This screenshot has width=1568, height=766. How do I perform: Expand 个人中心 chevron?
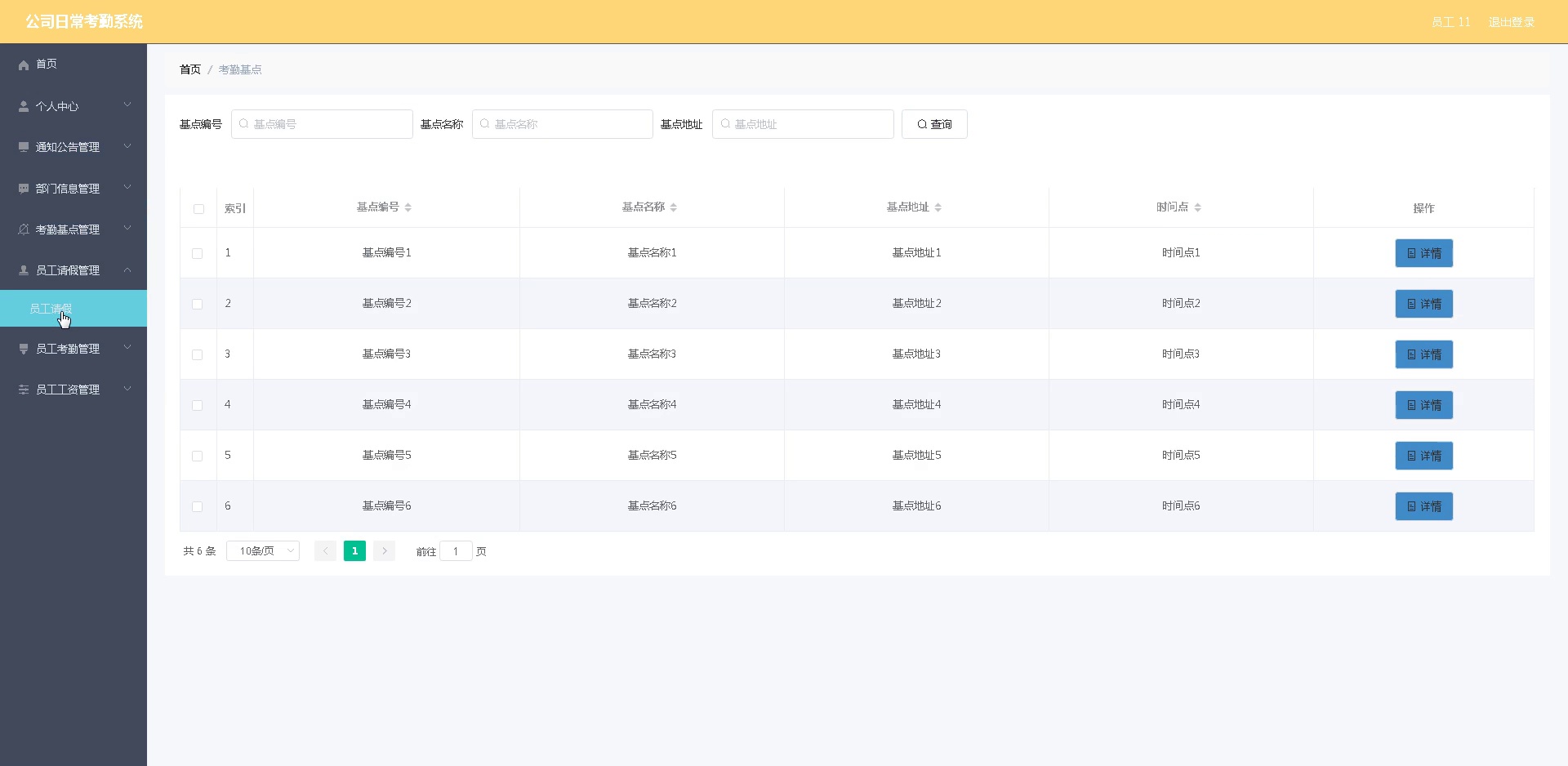coord(127,105)
